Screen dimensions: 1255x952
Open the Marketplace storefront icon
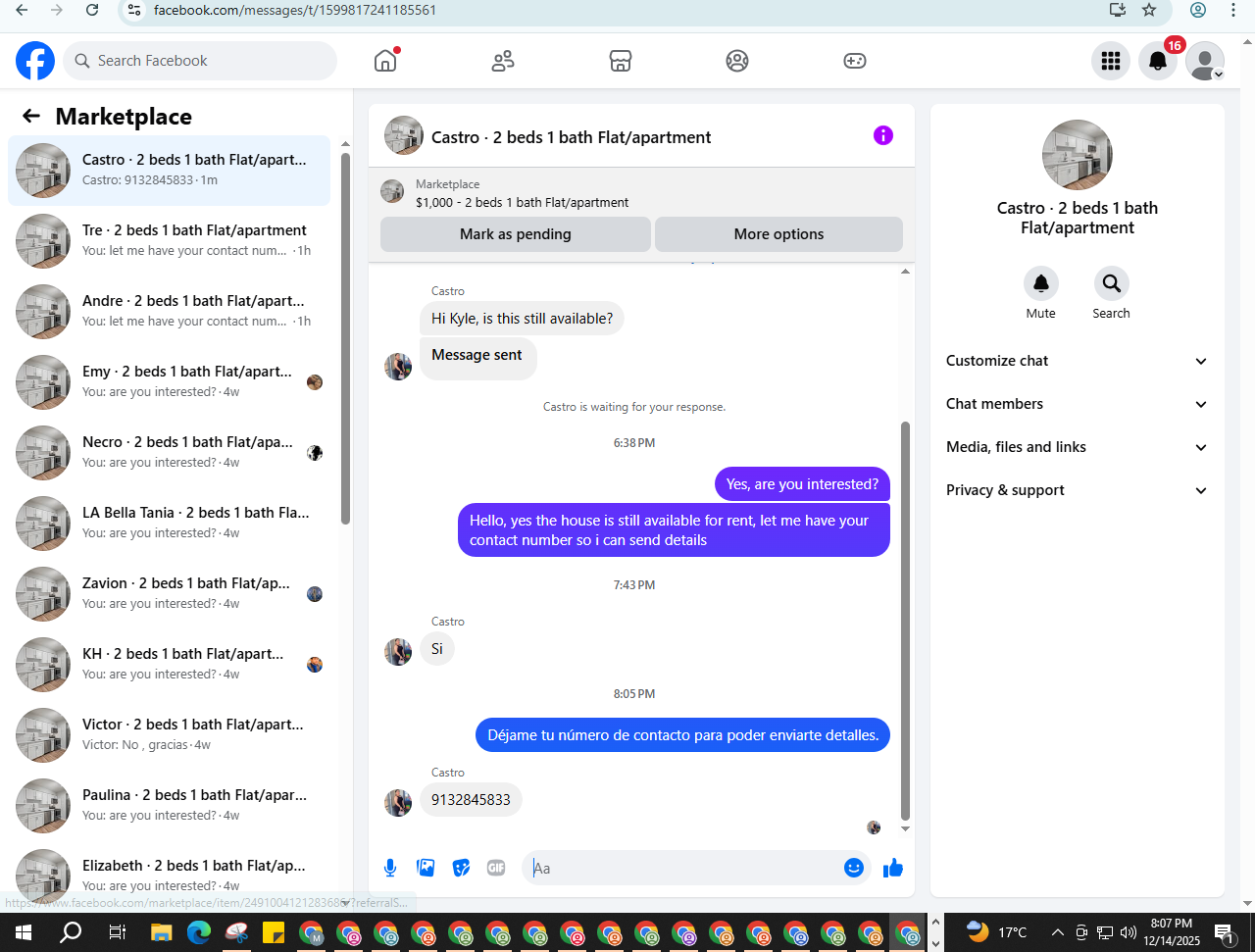point(620,61)
